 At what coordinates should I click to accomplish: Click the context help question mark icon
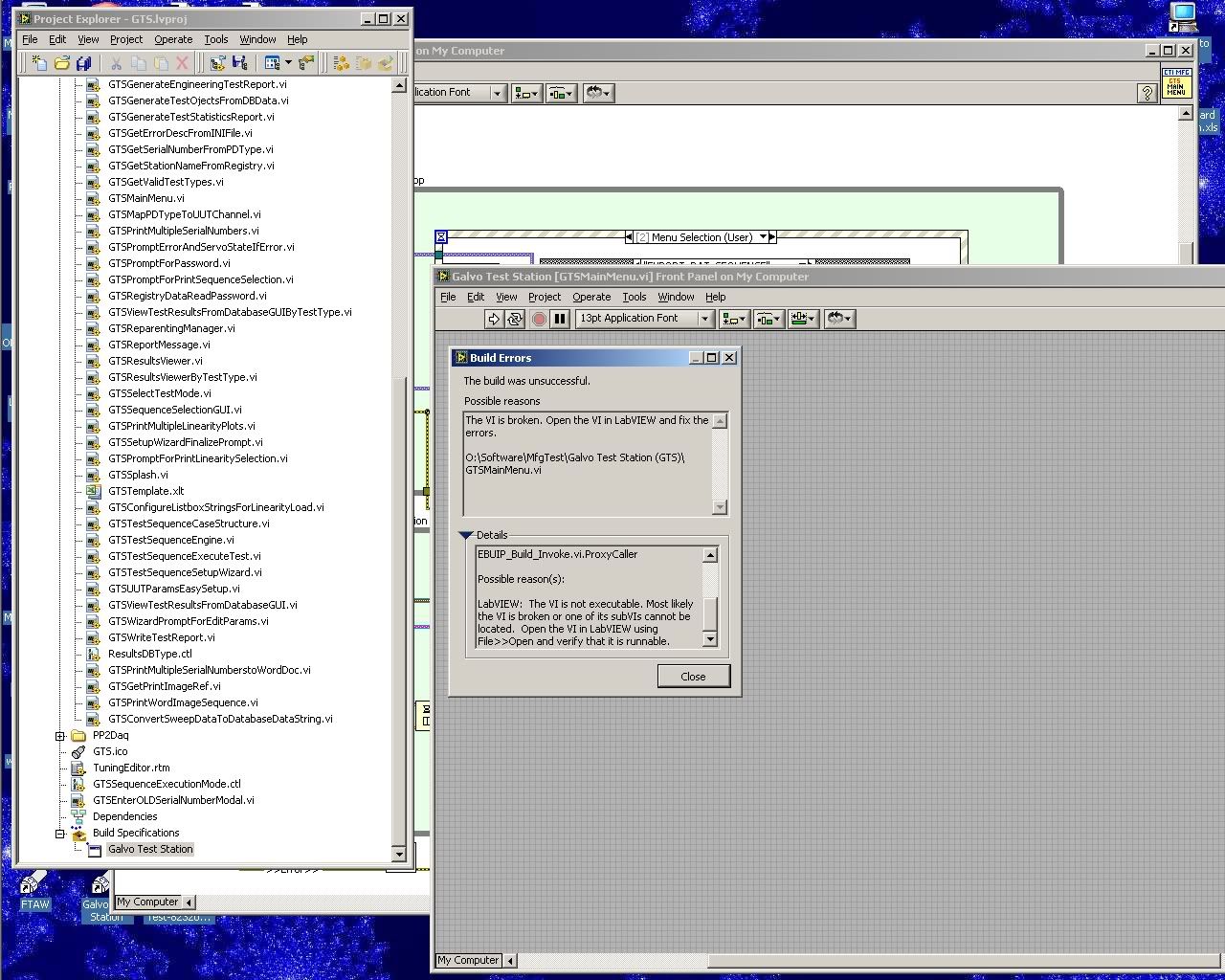1147,93
